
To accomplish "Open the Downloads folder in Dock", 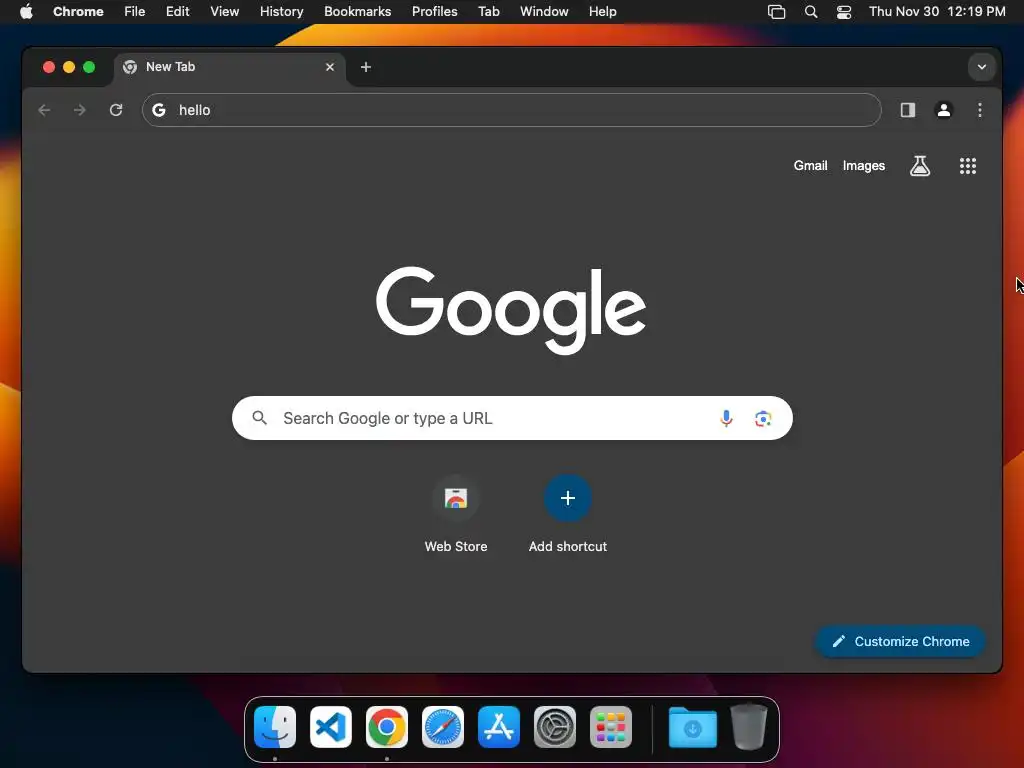I will click(x=693, y=727).
